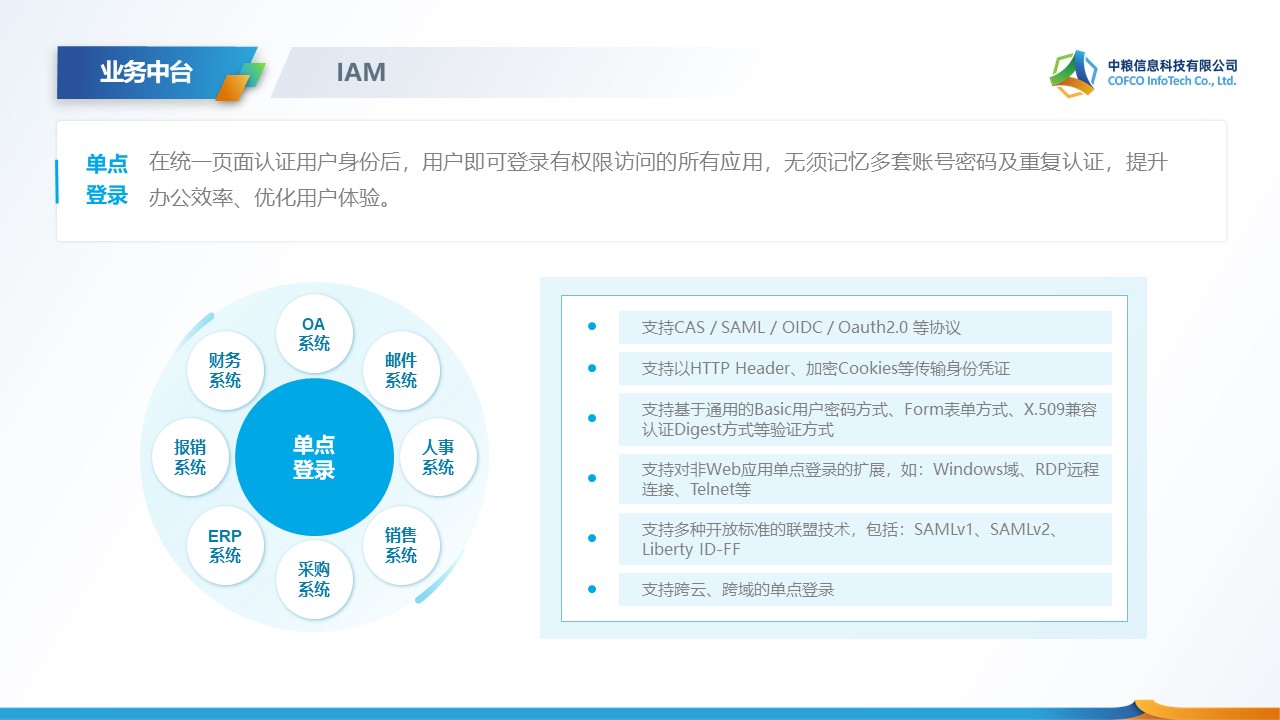Click the Basic用户密码方式 verification row
Image resolution: width=1280 pixels, height=720 pixels.
click(x=864, y=419)
